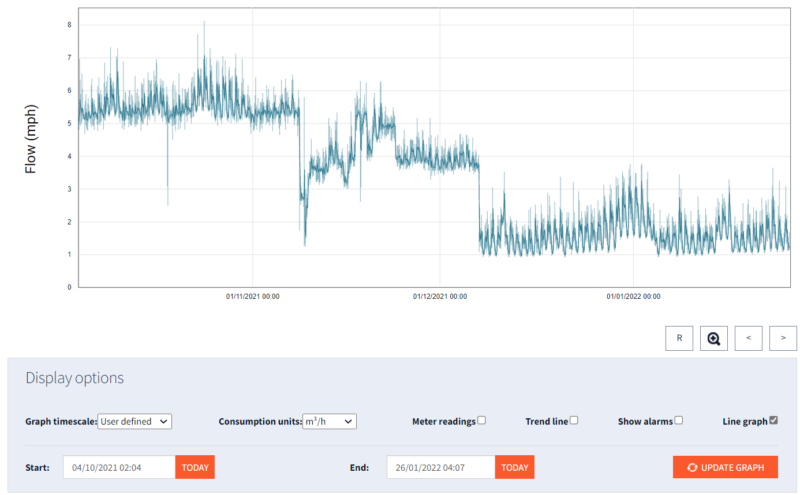Focus the End date input field
This screenshot has height=495, width=800.
point(439,467)
